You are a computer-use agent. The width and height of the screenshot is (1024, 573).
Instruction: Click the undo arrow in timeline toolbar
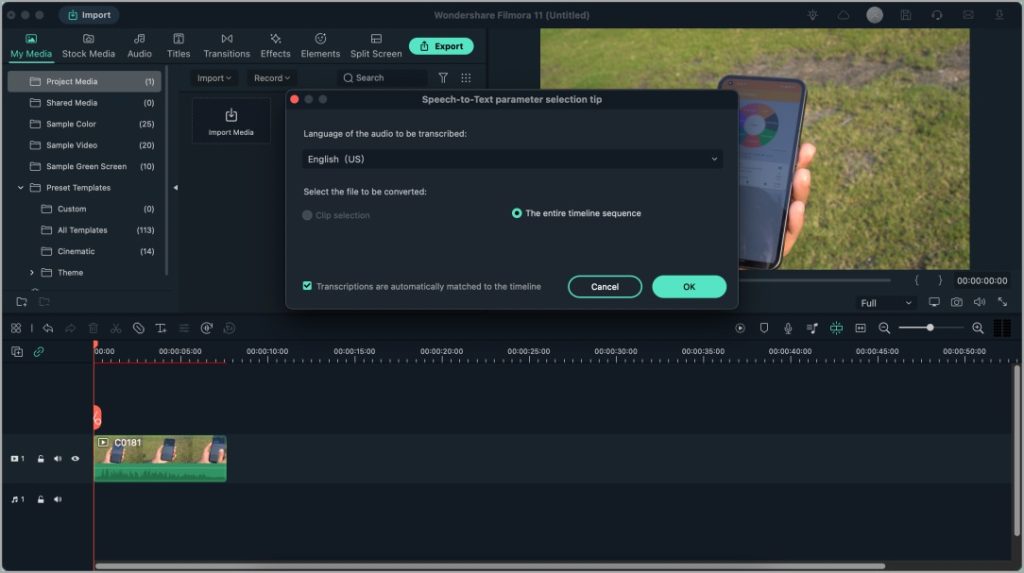click(x=48, y=329)
